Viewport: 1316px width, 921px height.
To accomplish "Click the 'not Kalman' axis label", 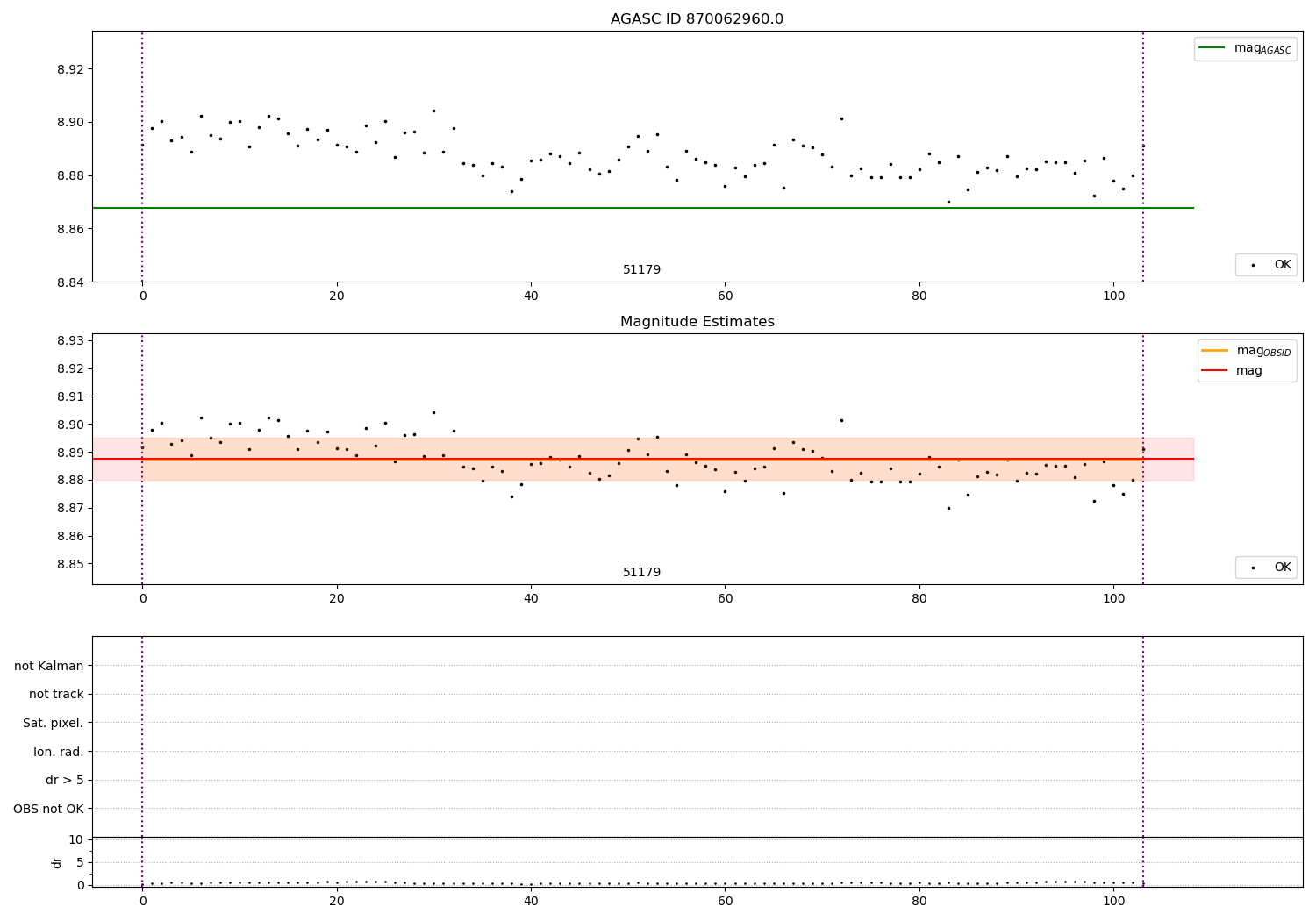I will tap(49, 666).
